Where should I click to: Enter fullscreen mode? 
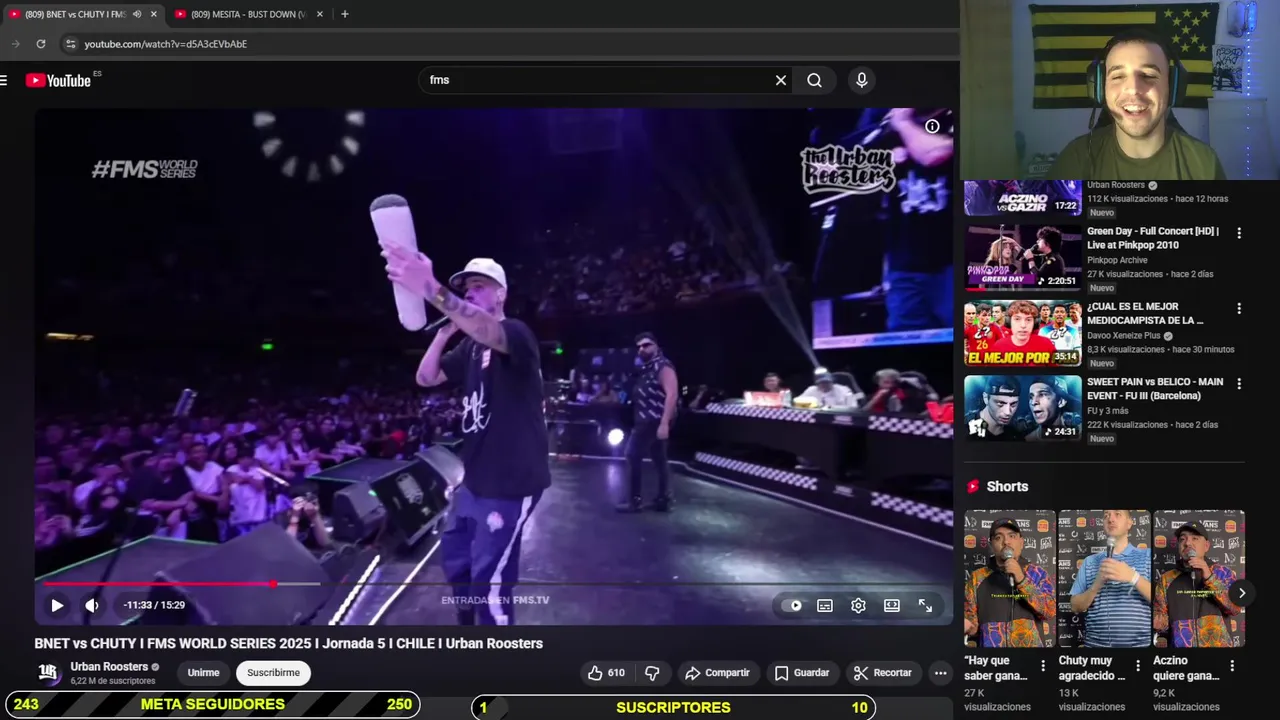click(925, 605)
